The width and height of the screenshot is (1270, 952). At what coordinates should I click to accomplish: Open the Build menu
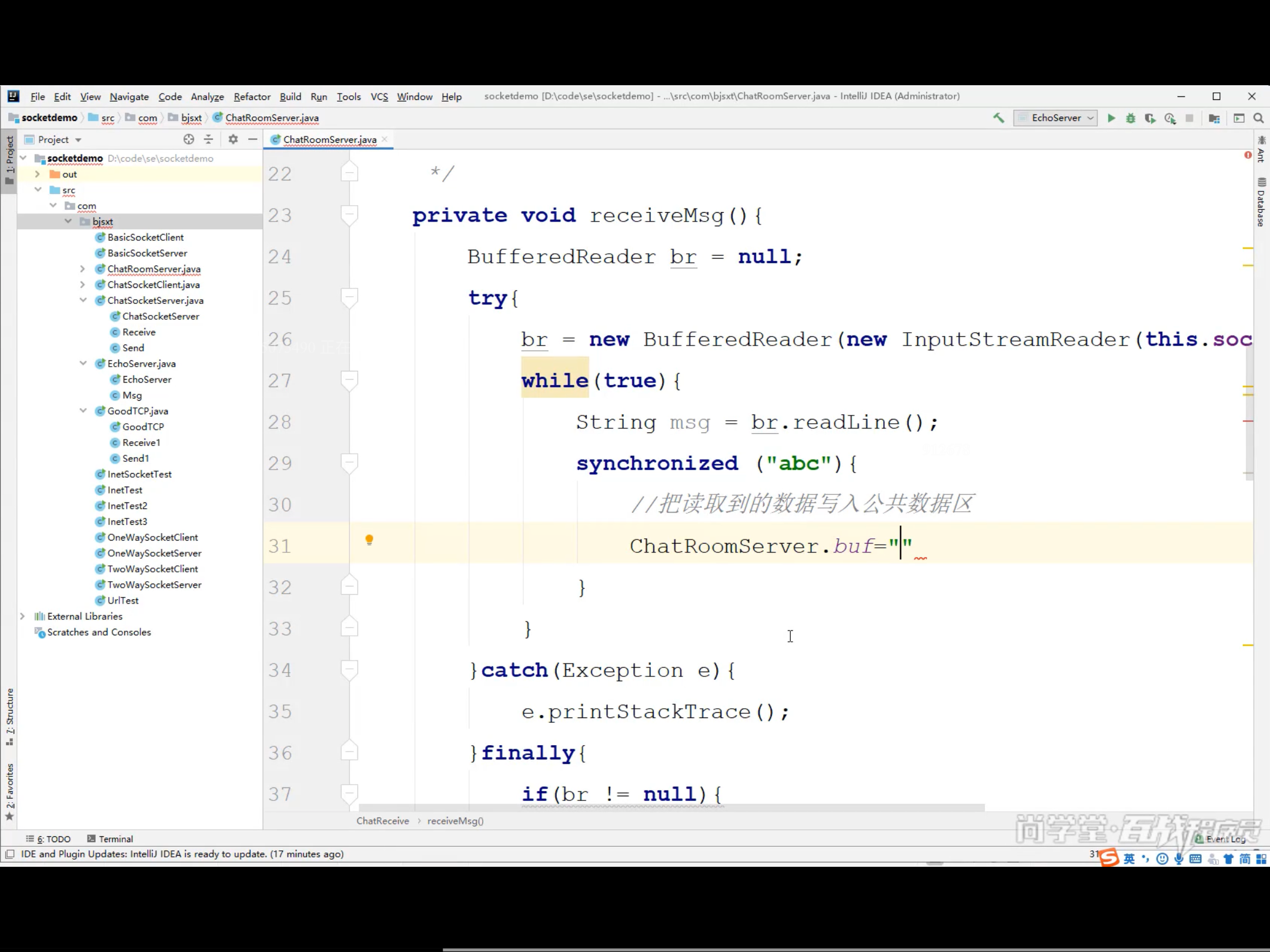click(290, 96)
